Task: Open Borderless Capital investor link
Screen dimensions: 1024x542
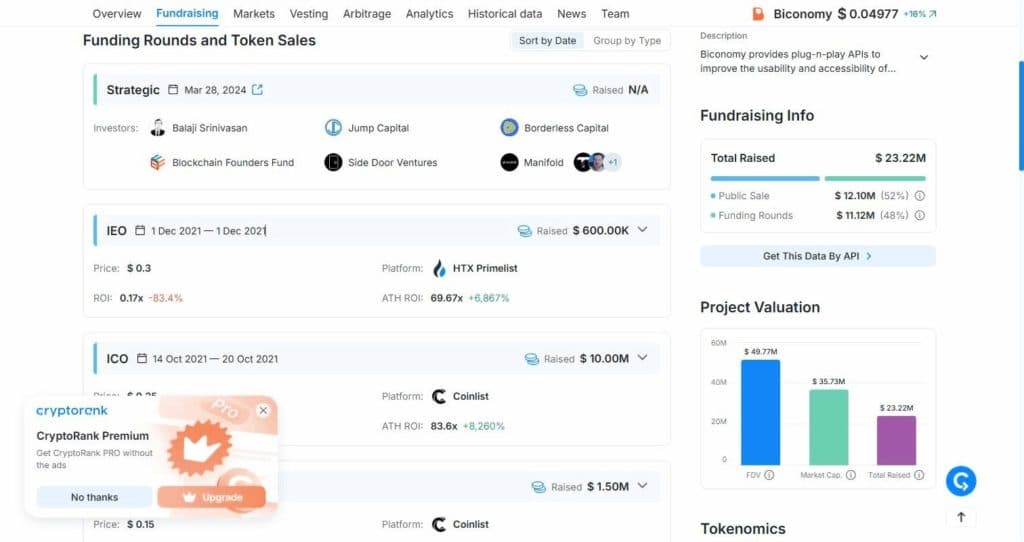Action: pyautogui.click(x=566, y=128)
